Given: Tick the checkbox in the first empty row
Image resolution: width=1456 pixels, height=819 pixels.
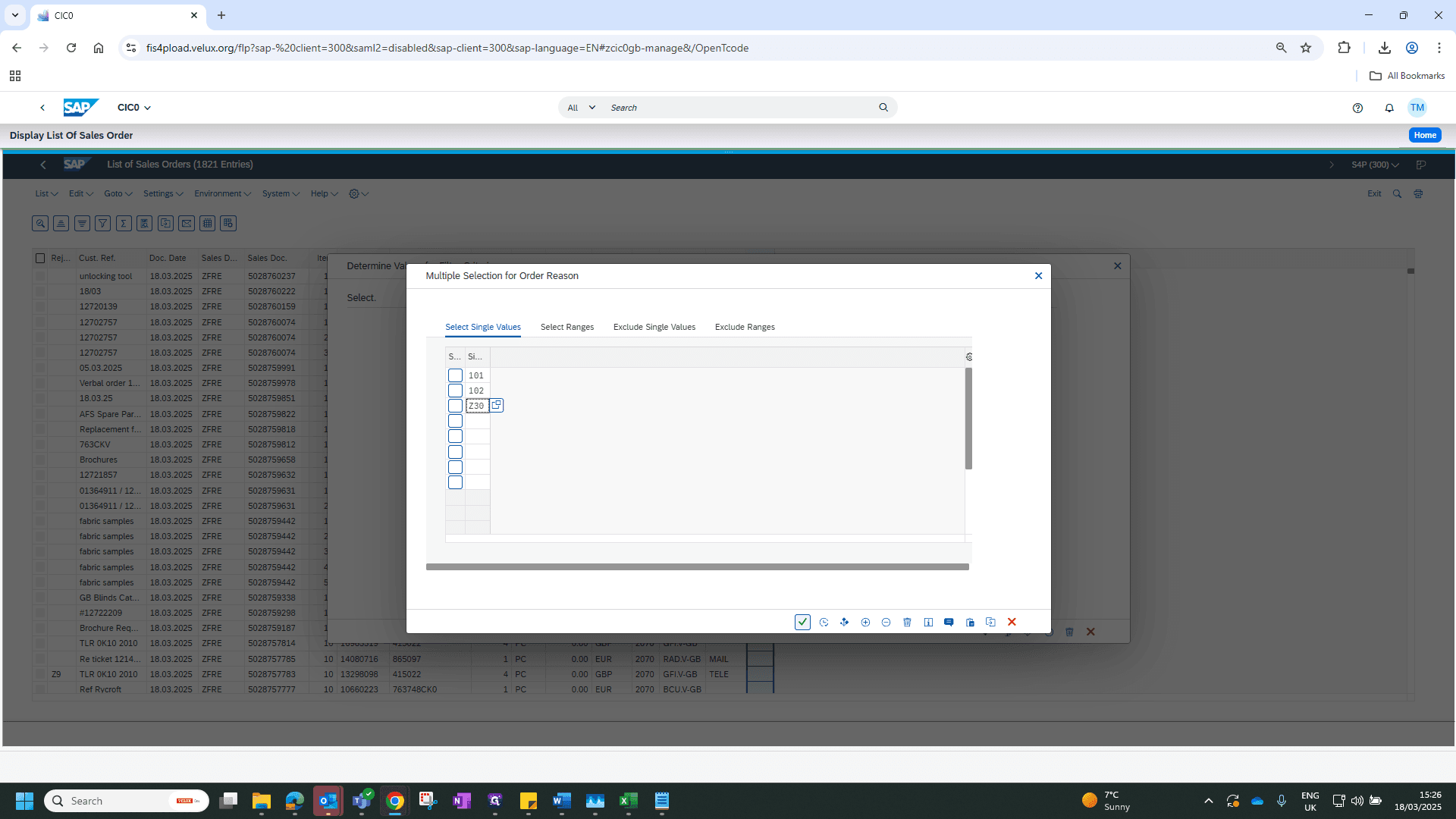Looking at the screenshot, I should tap(455, 421).
